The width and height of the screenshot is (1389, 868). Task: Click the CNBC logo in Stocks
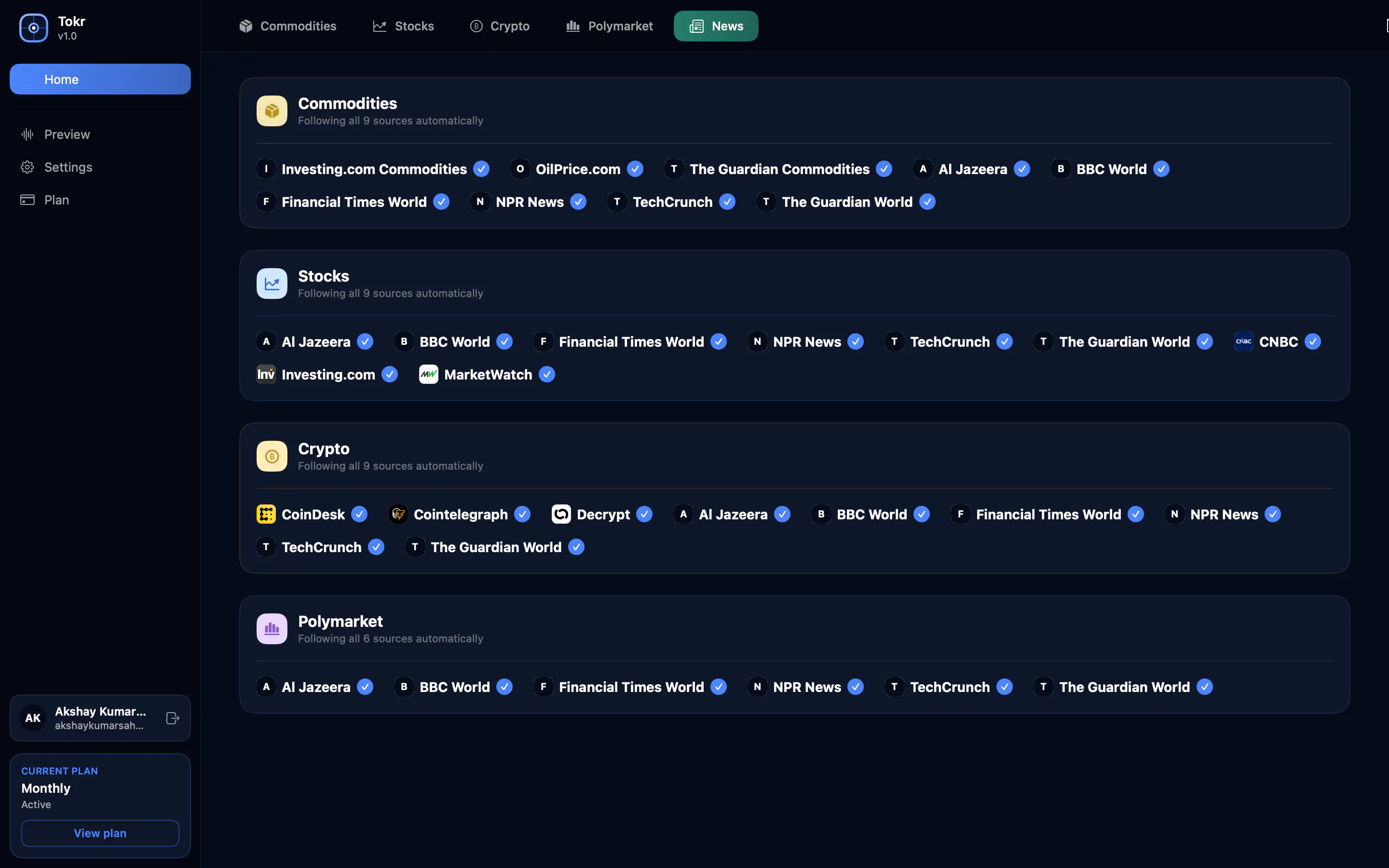click(x=1243, y=341)
